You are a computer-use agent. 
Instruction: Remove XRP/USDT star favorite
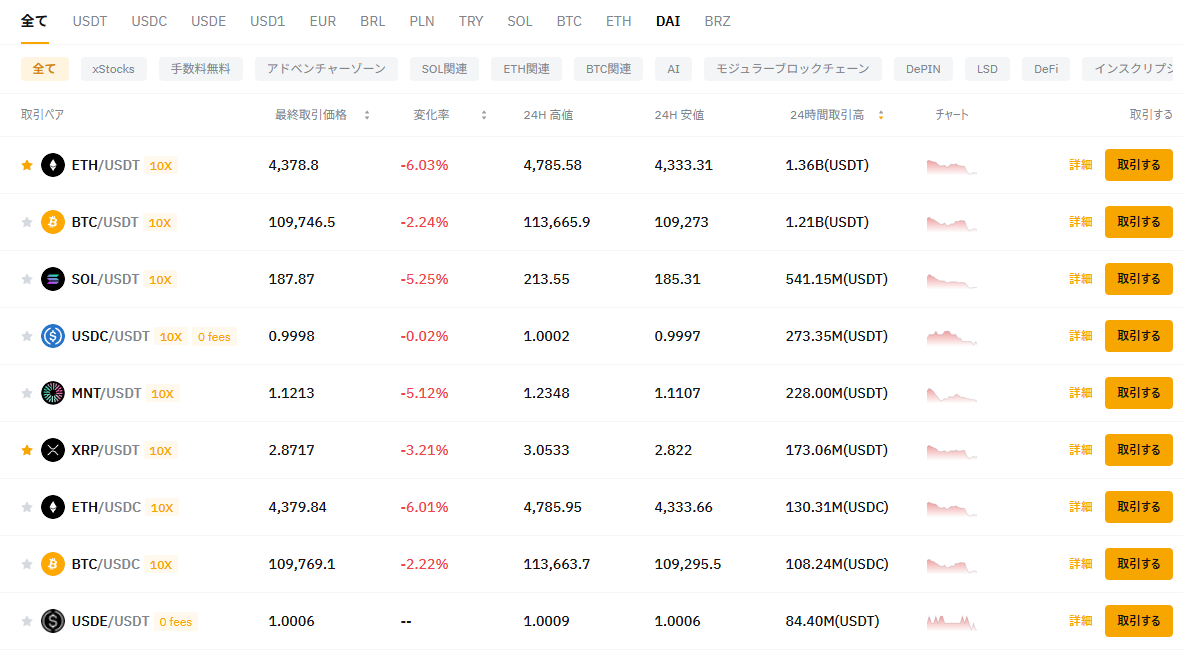(27, 450)
